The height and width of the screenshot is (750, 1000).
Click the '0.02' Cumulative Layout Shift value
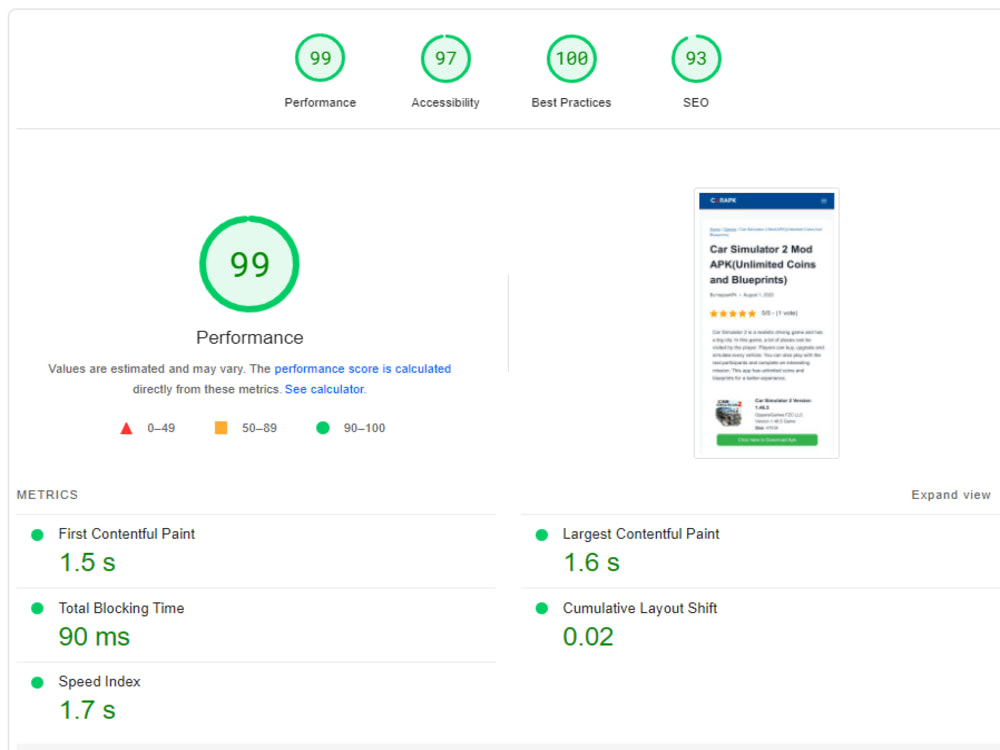(588, 636)
